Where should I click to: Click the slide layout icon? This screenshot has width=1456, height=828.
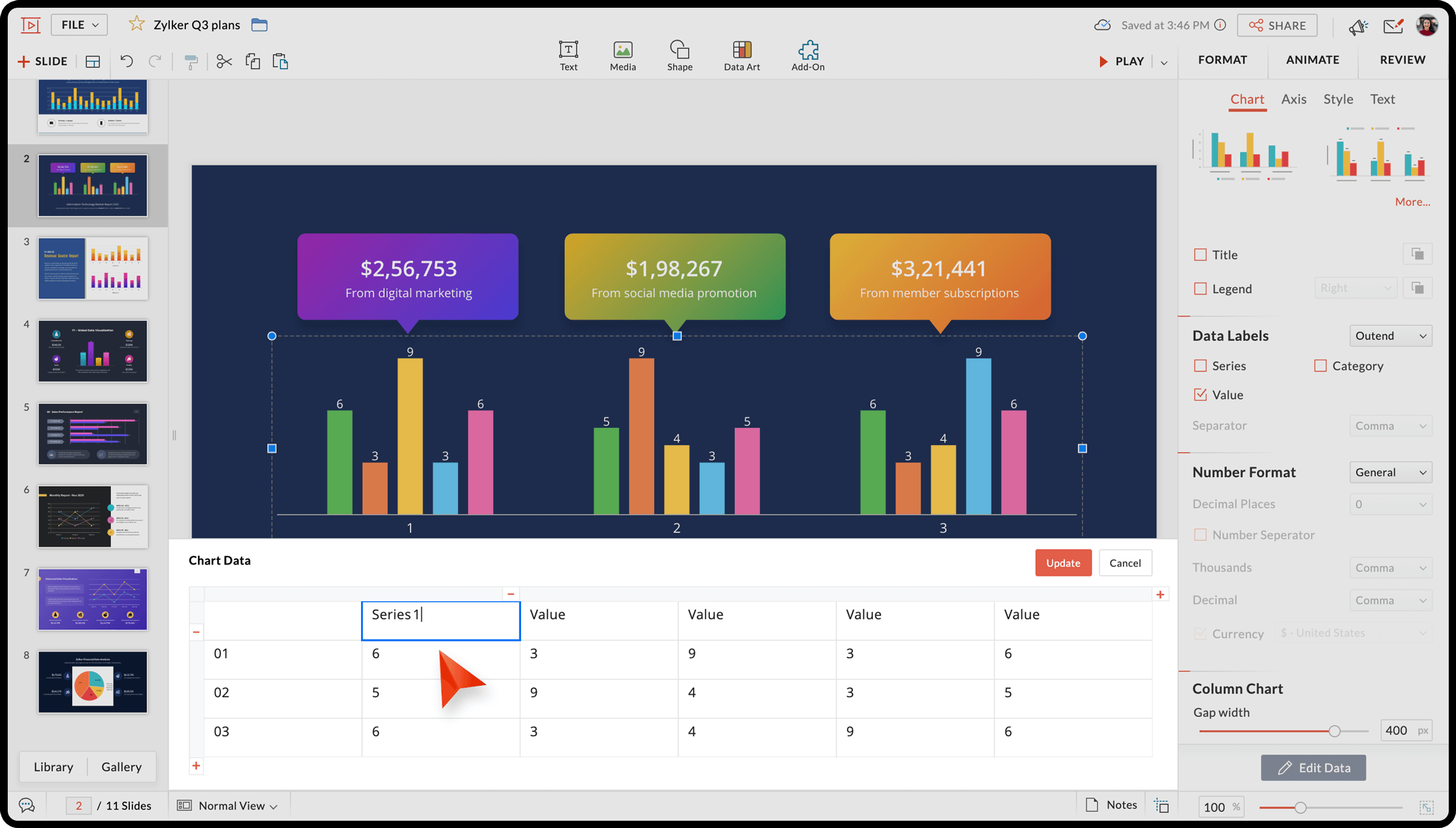click(x=93, y=61)
